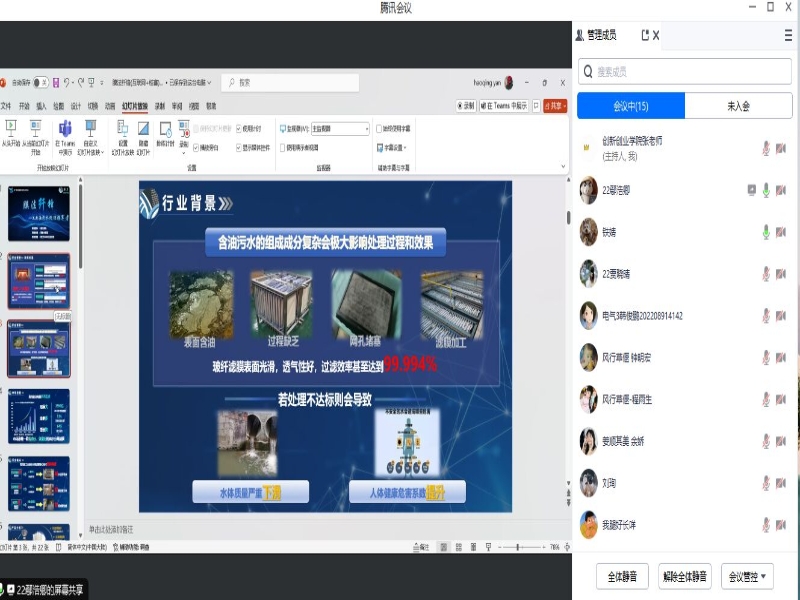Toggle the 自动保存 switch
The height and width of the screenshot is (600, 800).
pos(40,83)
